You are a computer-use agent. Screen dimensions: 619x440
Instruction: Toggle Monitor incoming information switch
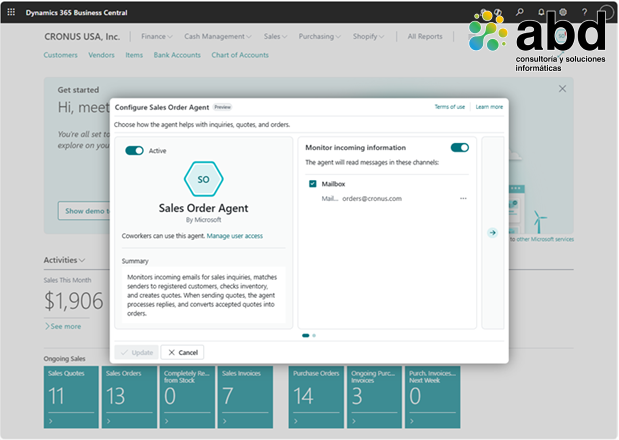(460, 148)
